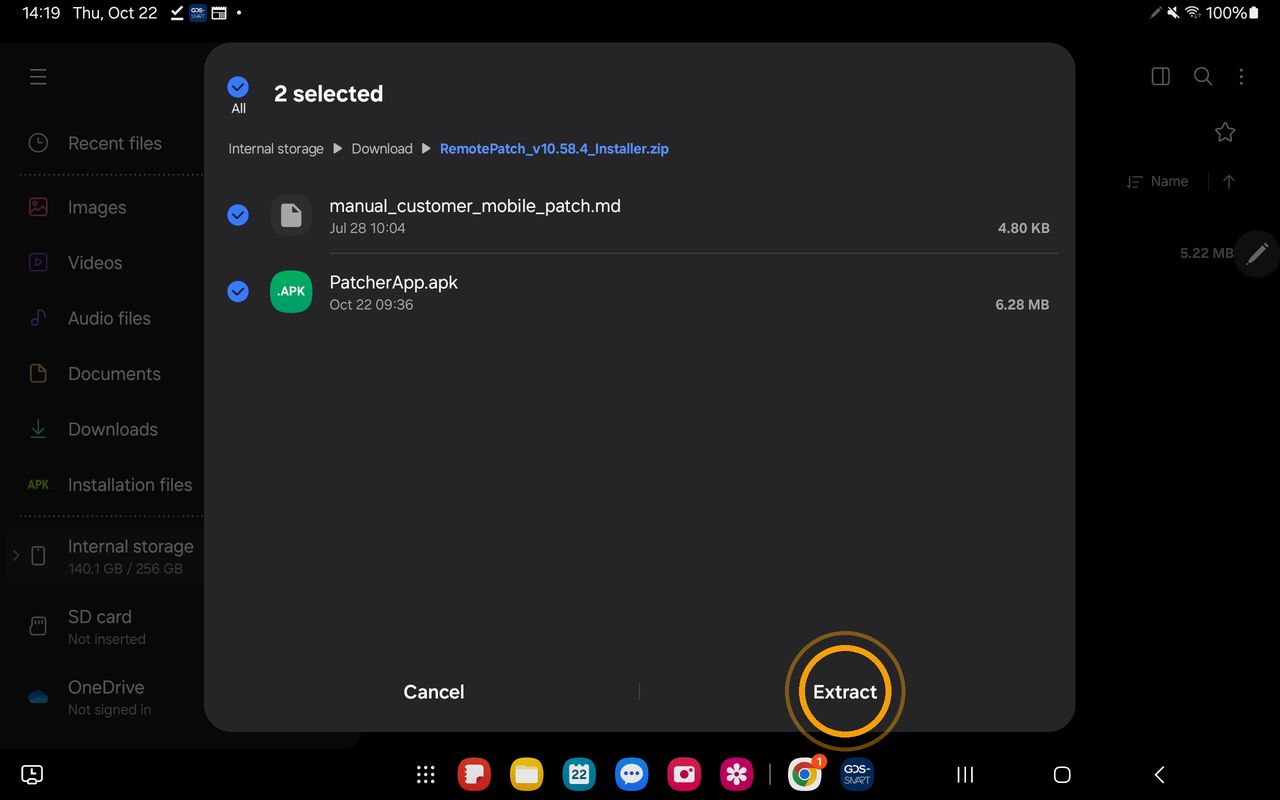1280x800 pixels.
Task: Go to Internal storage breadcrumb
Action: (x=276, y=149)
